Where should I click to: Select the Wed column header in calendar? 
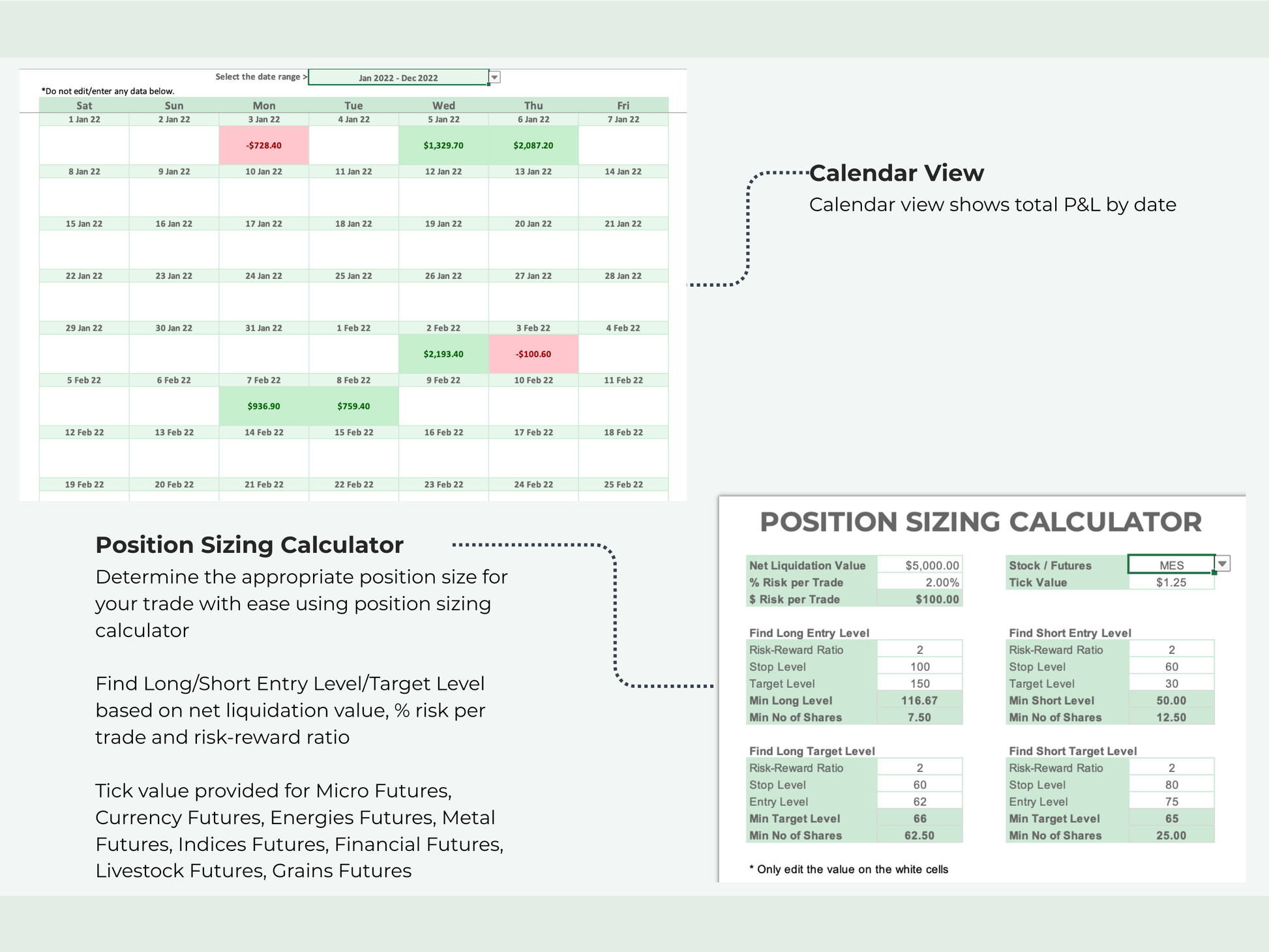click(x=443, y=106)
